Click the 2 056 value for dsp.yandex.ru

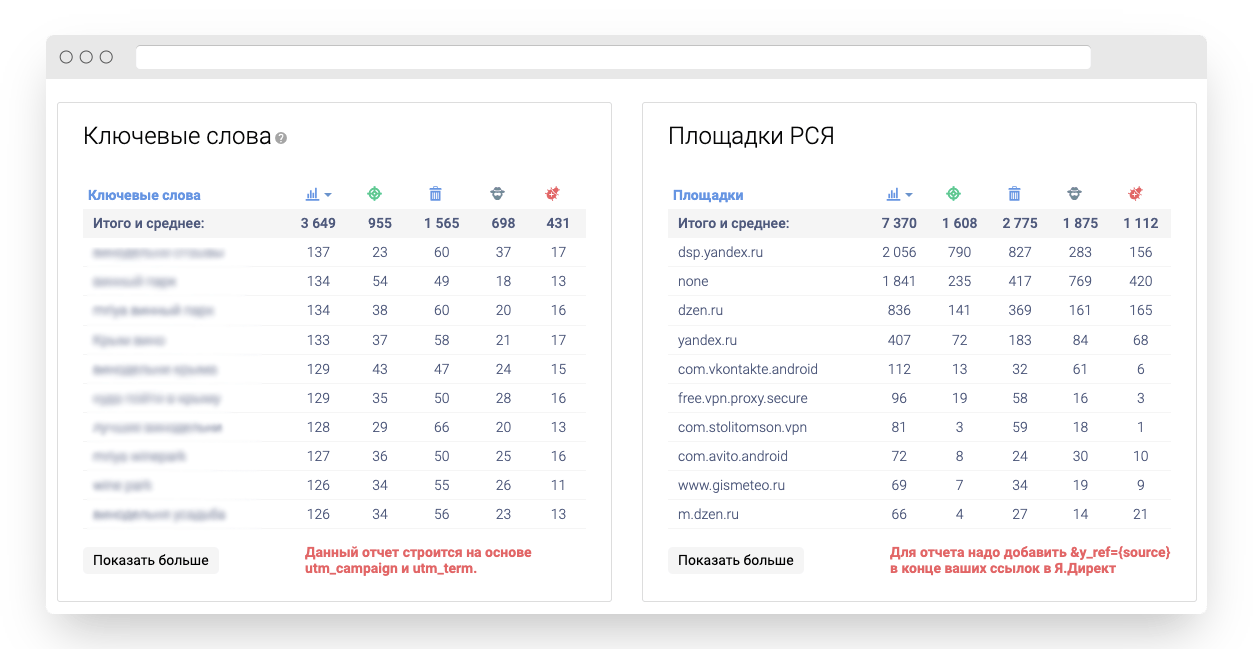(x=899, y=252)
